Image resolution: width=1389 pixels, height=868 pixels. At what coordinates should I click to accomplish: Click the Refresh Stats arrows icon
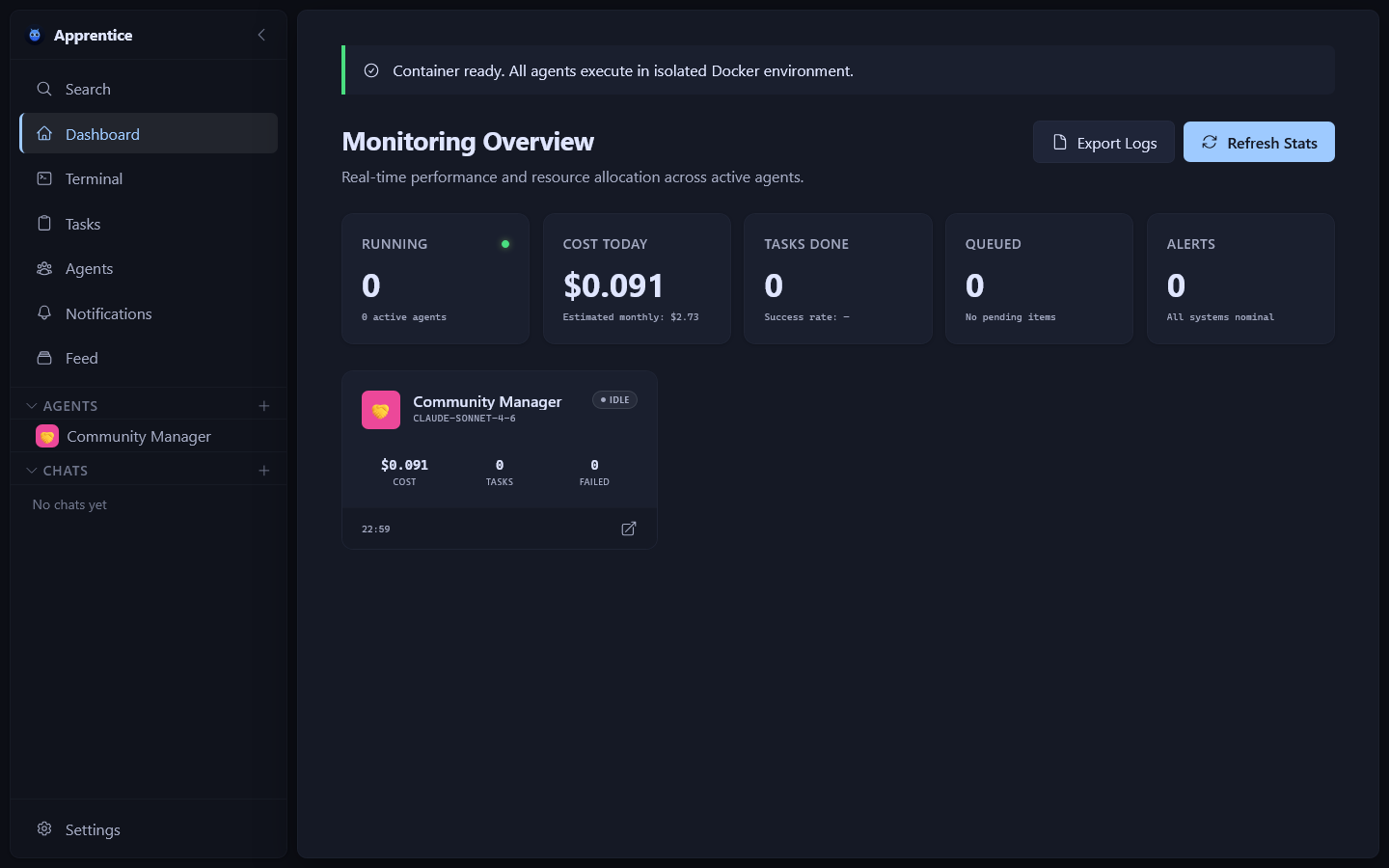(x=1210, y=142)
